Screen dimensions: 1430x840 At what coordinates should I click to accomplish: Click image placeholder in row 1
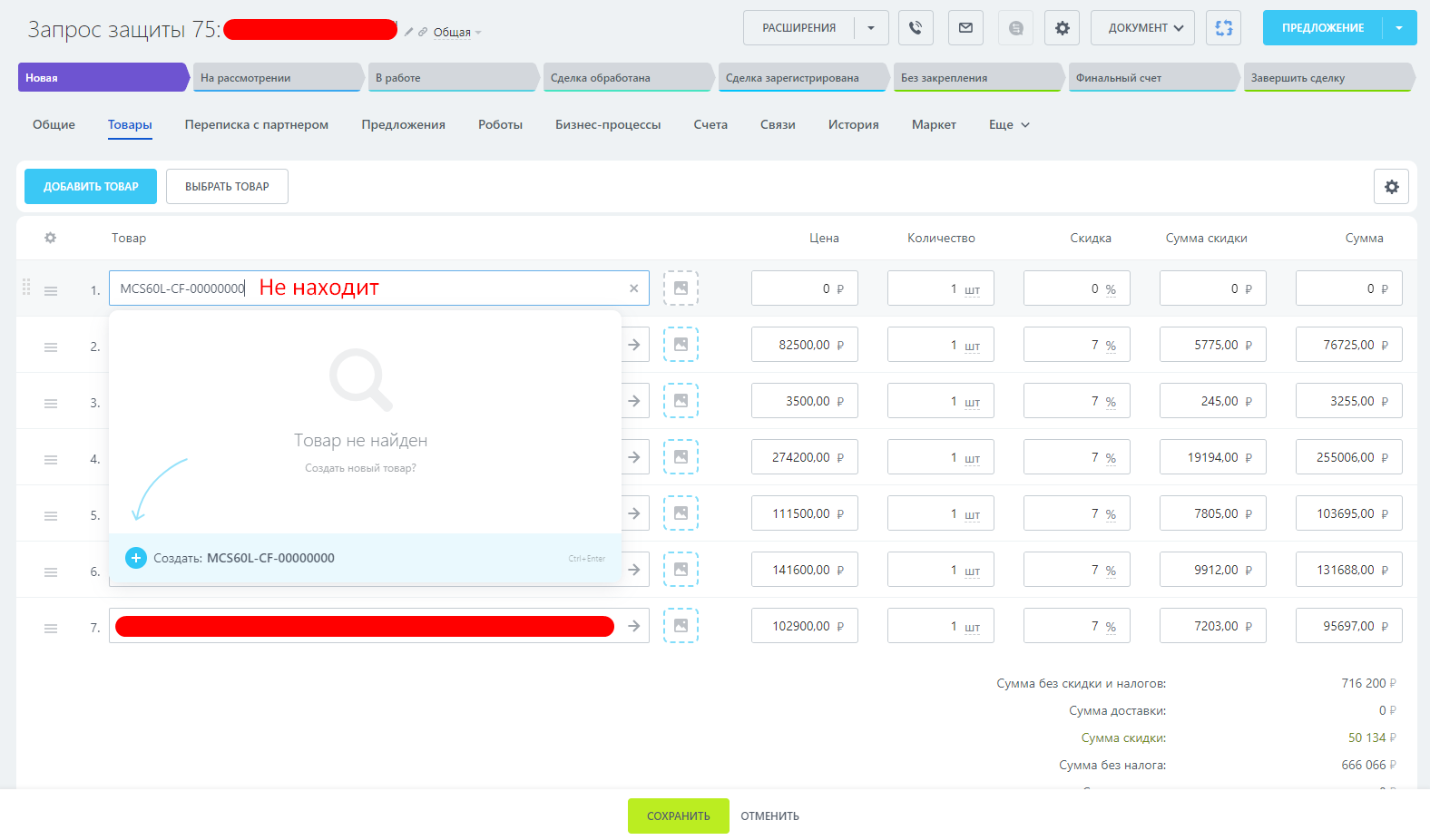pos(681,288)
